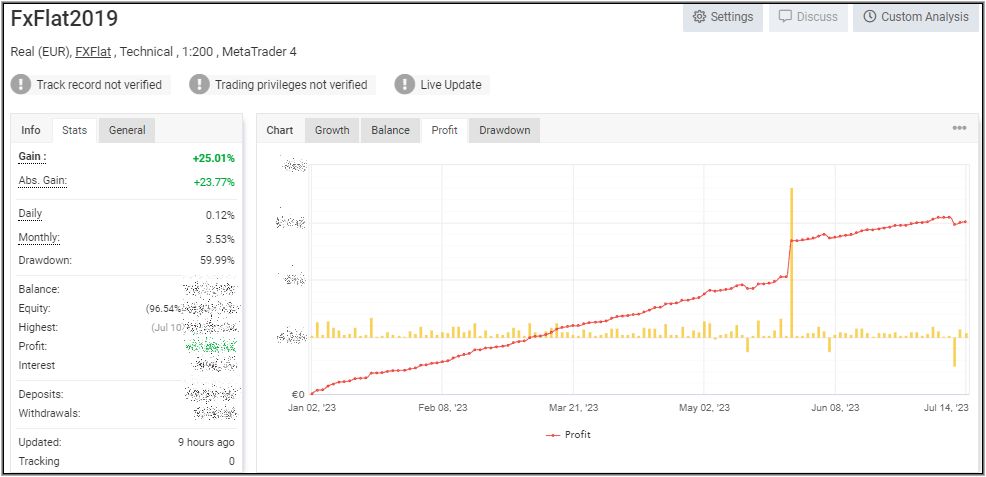
Task: Click the Settings gear button
Action: (722, 17)
